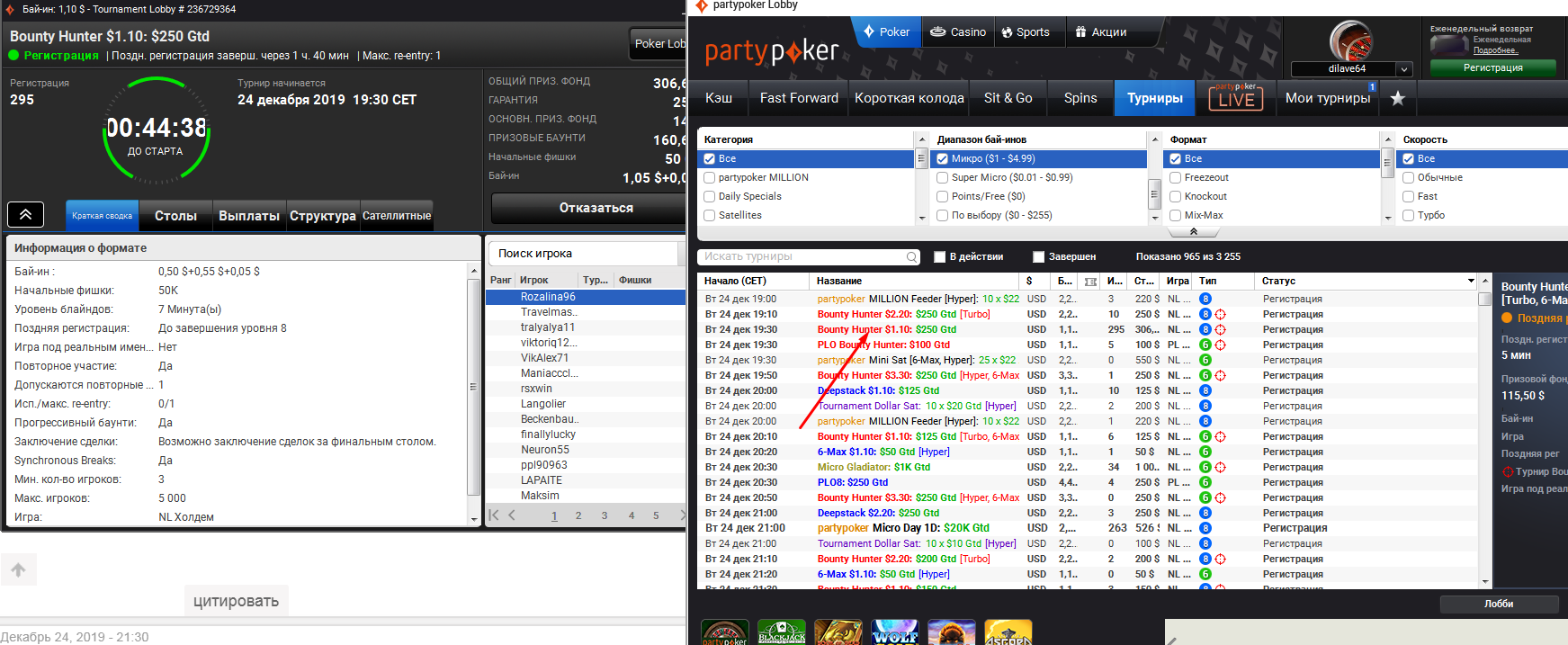The height and width of the screenshot is (645, 1568).
Task: Click the Поиск игрока search field
Action: tap(582, 254)
